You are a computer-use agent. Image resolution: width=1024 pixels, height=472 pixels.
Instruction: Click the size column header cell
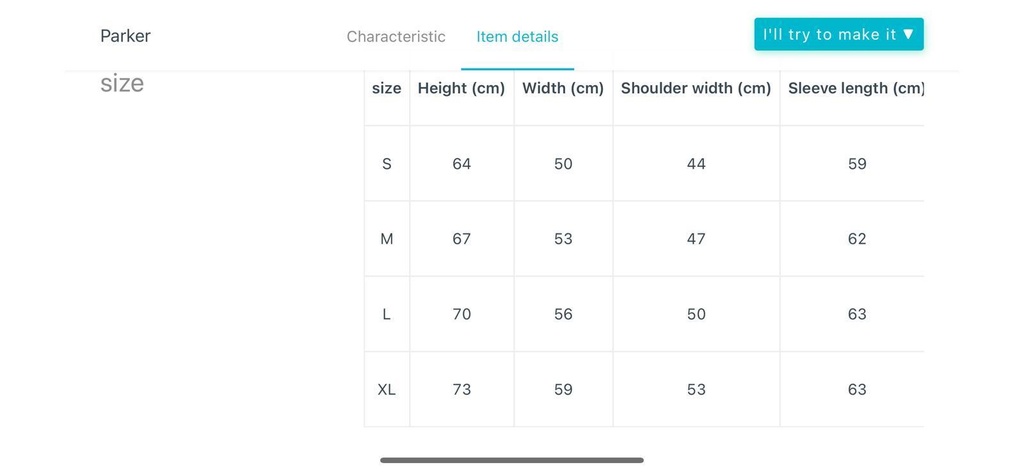point(387,88)
